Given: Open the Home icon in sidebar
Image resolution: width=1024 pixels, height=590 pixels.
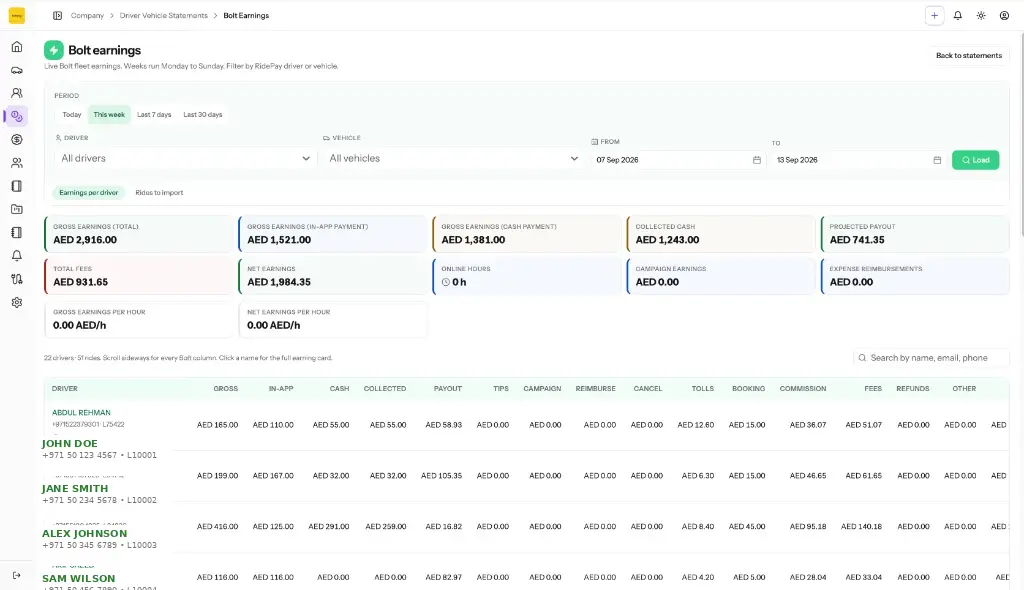Looking at the screenshot, I should [17, 46].
